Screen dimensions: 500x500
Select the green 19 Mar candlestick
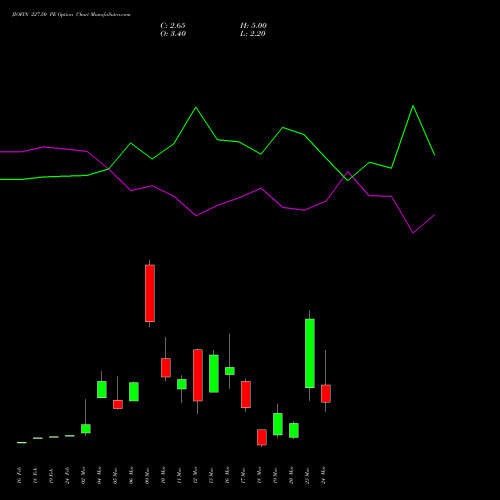point(278,424)
